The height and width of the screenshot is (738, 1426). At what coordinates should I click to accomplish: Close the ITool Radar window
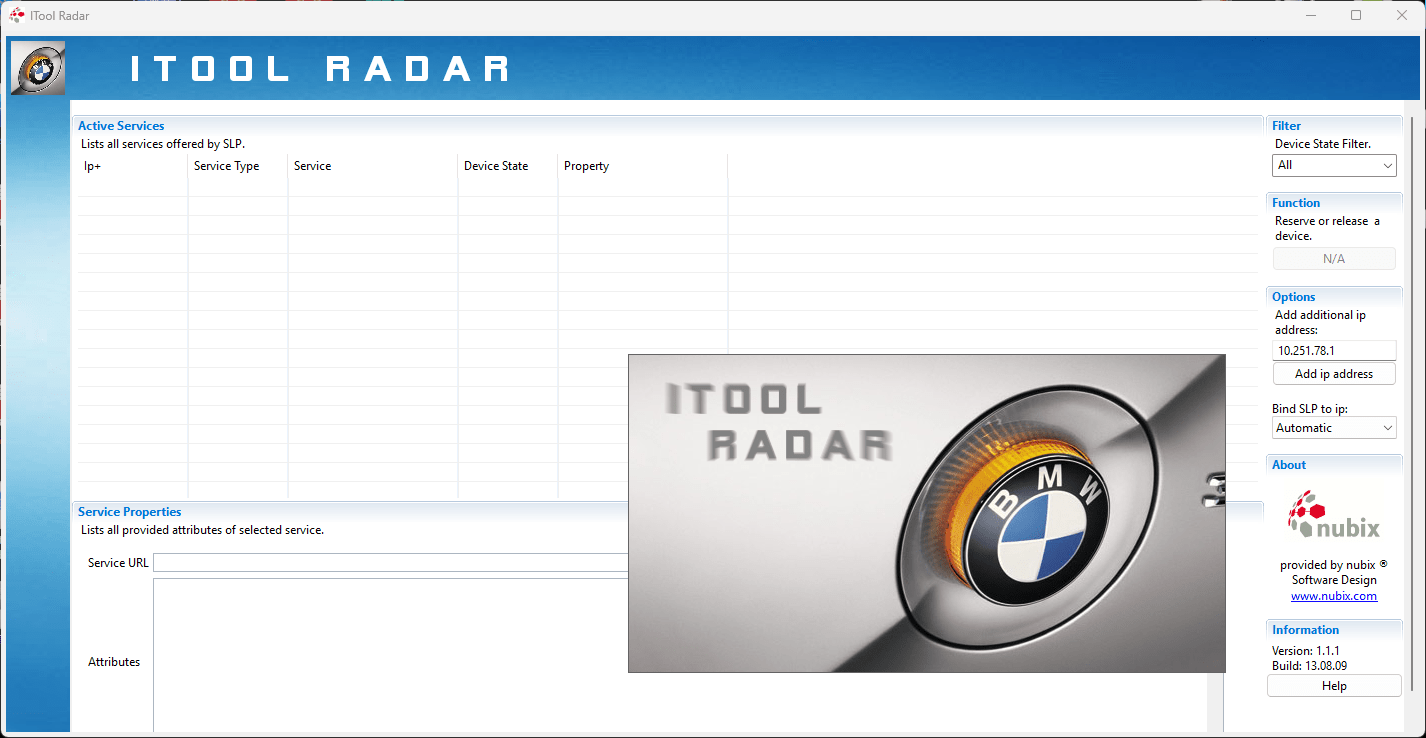tap(1401, 15)
